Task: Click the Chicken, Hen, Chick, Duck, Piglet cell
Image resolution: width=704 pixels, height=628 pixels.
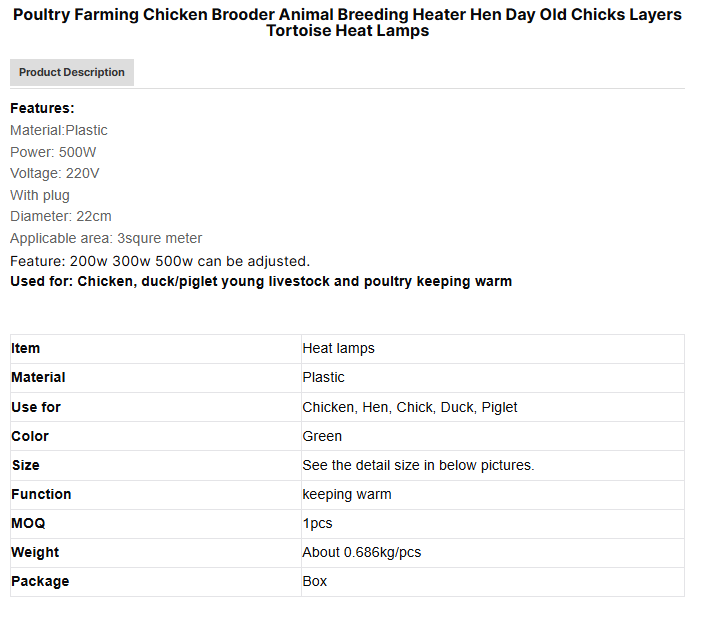Action: click(x=410, y=407)
